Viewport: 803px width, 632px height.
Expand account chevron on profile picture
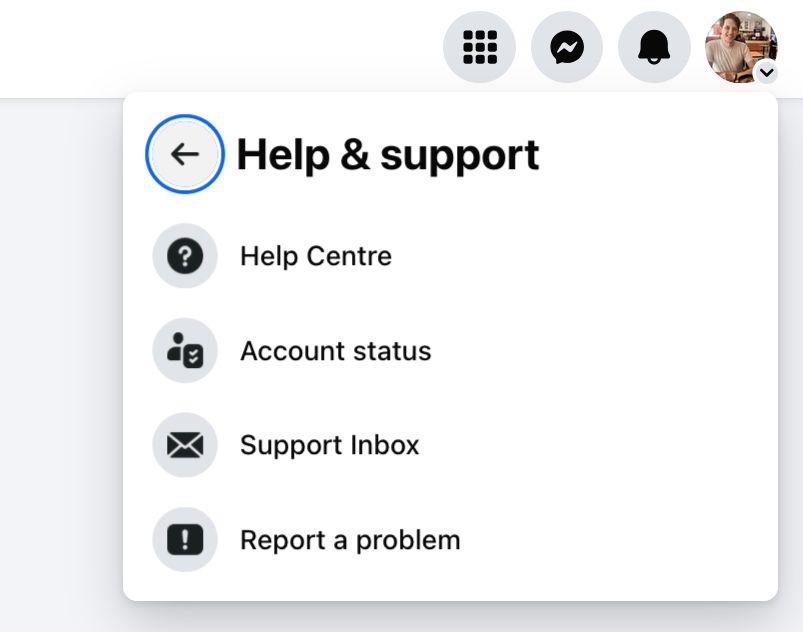pos(766,73)
